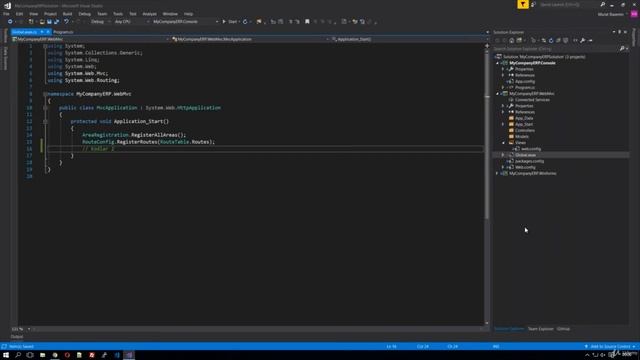Click the taskbar search icon
Viewport: 640px width, 360px height.
pyautogui.click(x=18, y=355)
